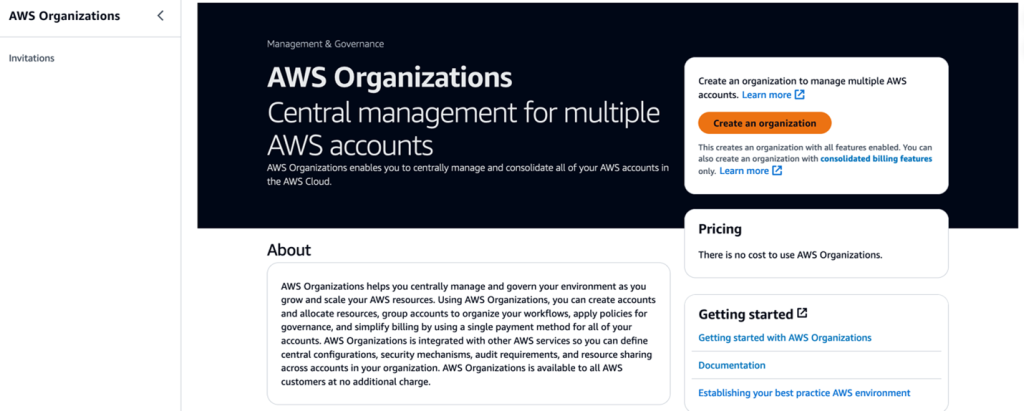Click external icon after second Learn more
The width and height of the screenshot is (1024, 411).
click(x=777, y=171)
